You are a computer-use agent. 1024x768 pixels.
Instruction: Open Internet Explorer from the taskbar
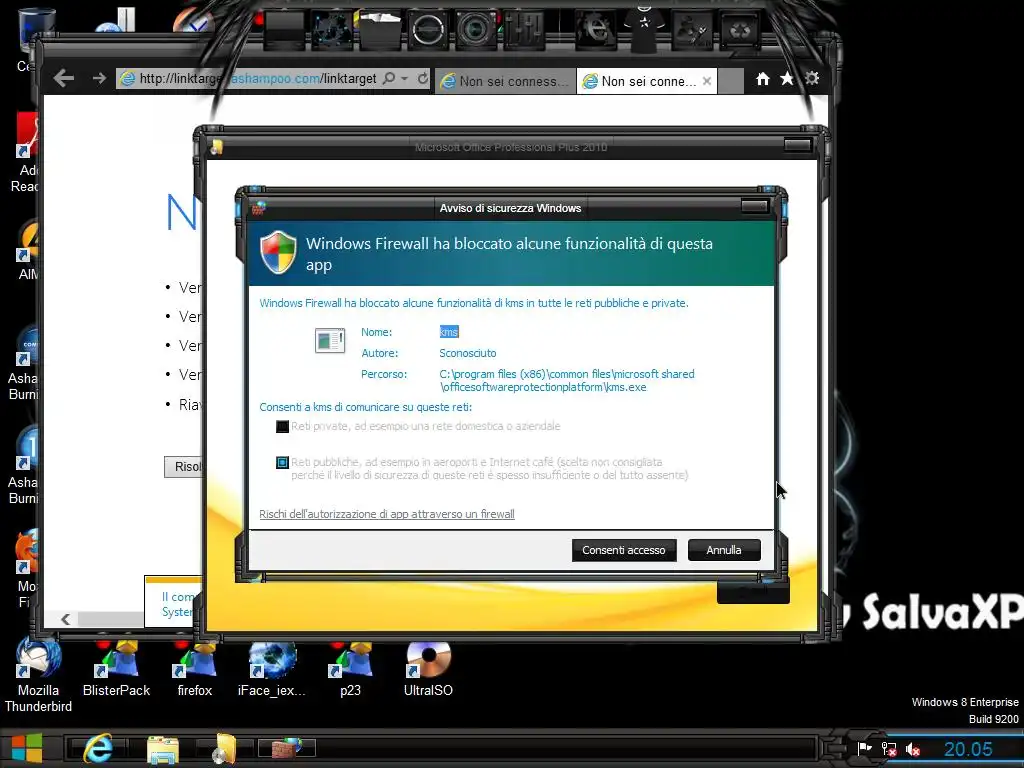98,748
